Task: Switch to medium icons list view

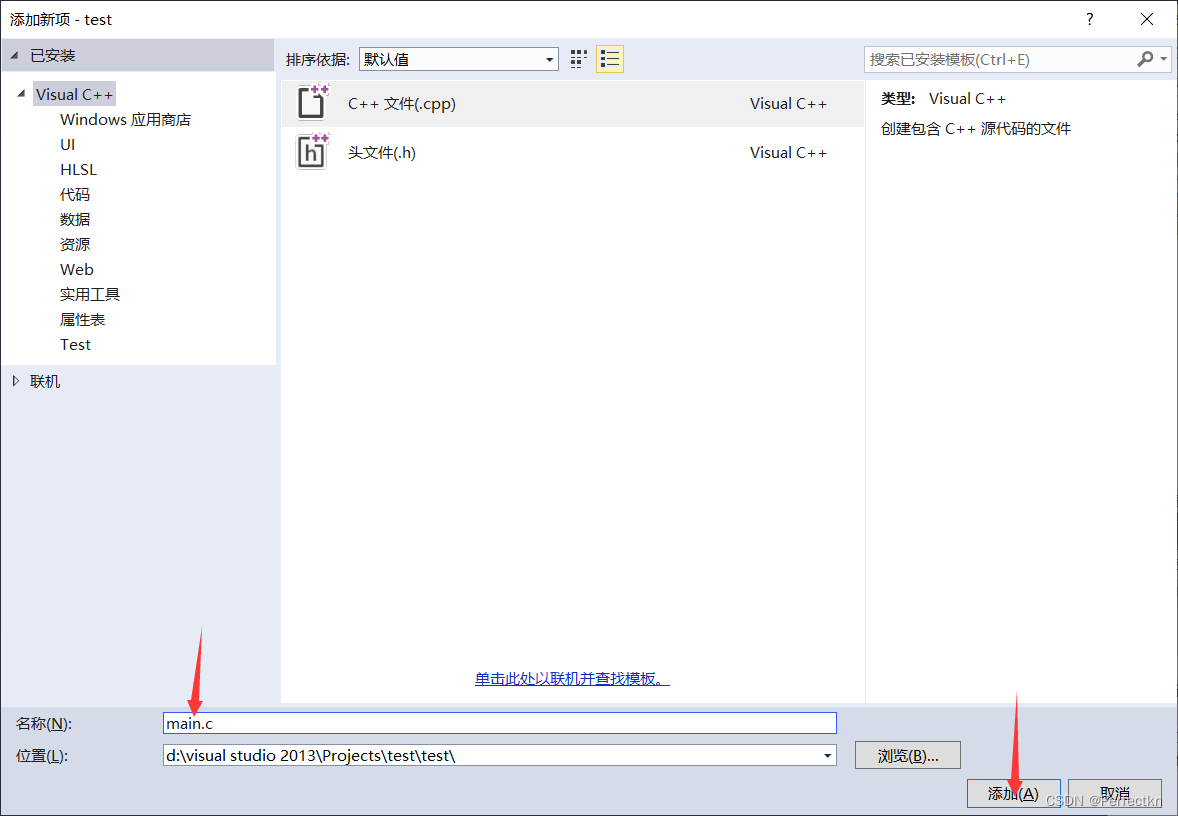Action: [610, 59]
